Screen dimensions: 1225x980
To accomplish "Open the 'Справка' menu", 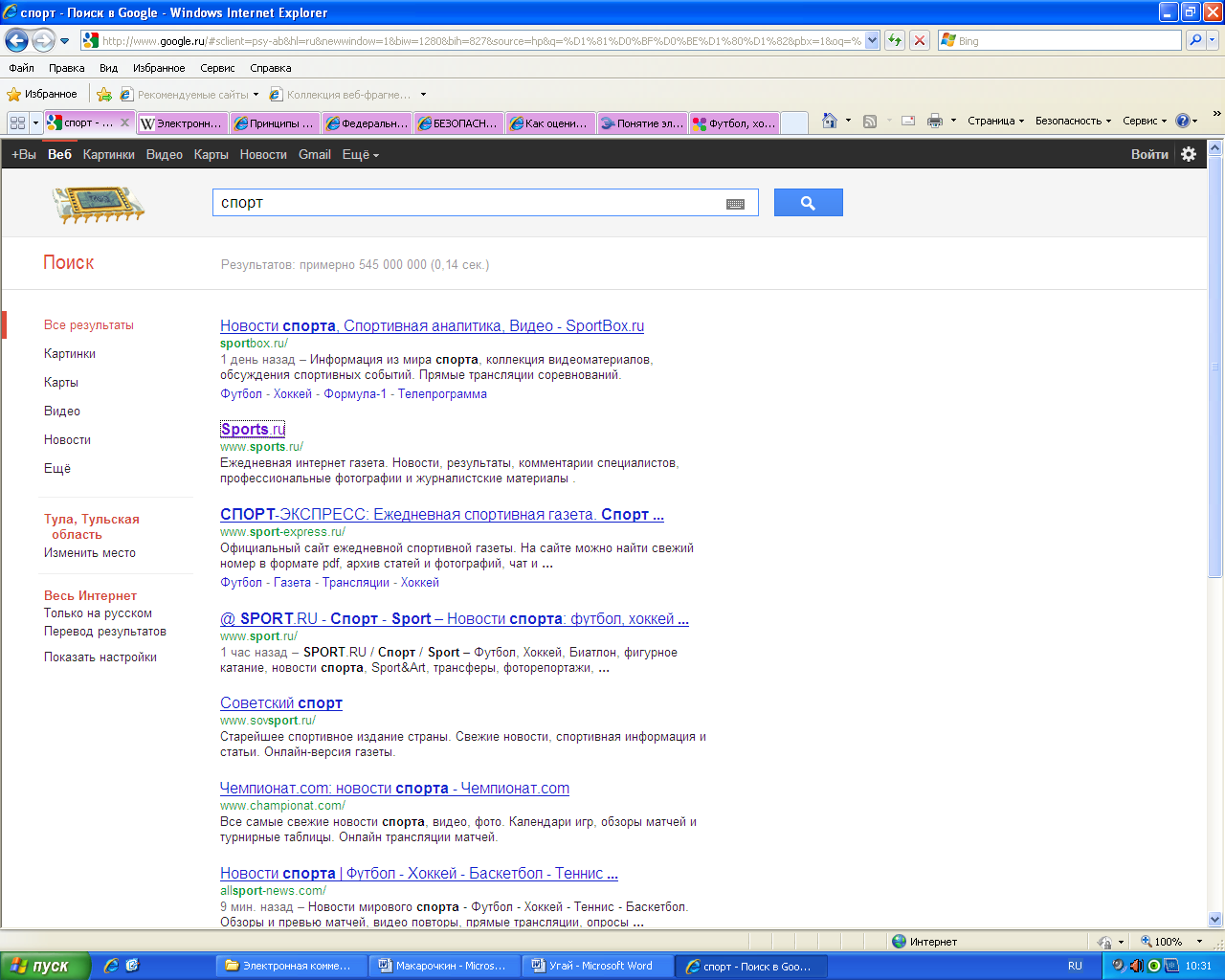I will 271,68.
